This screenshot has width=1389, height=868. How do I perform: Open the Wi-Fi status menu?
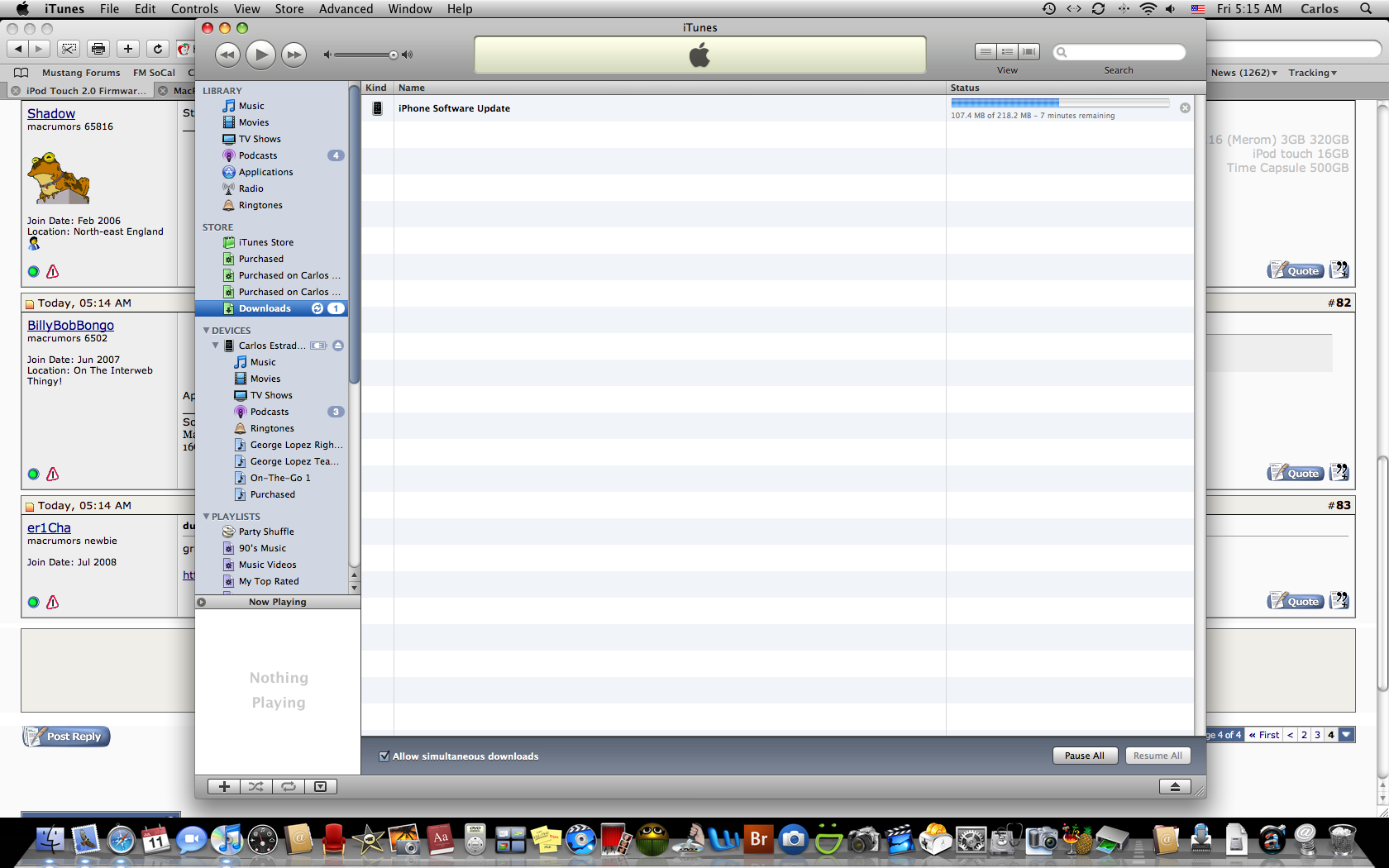point(1148,9)
